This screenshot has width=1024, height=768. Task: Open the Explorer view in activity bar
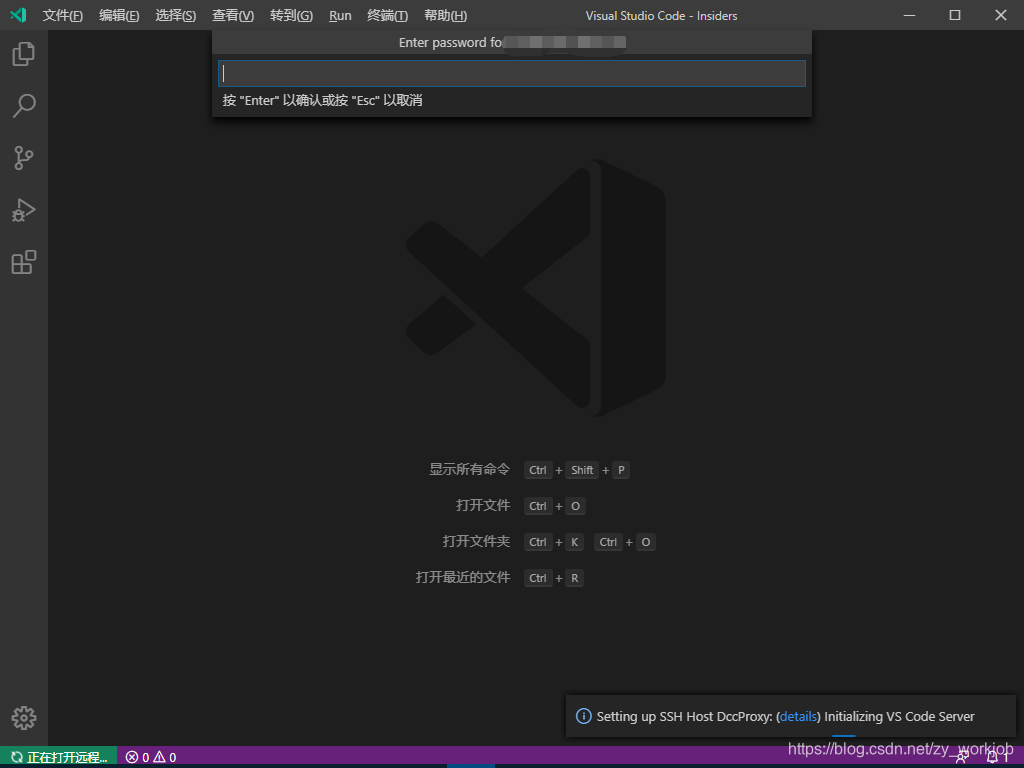pyautogui.click(x=24, y=54)
